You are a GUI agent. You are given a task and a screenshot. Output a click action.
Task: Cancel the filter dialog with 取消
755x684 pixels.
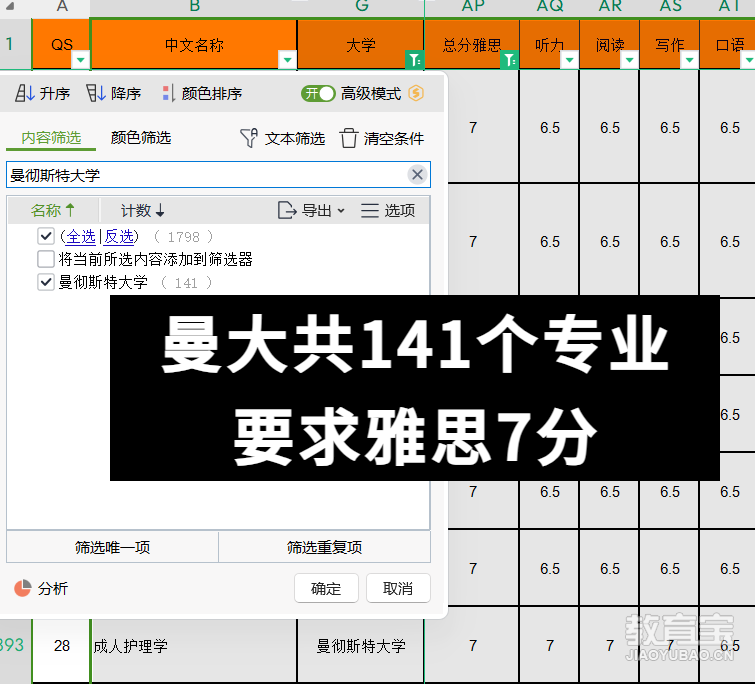[x=398, y=588]
